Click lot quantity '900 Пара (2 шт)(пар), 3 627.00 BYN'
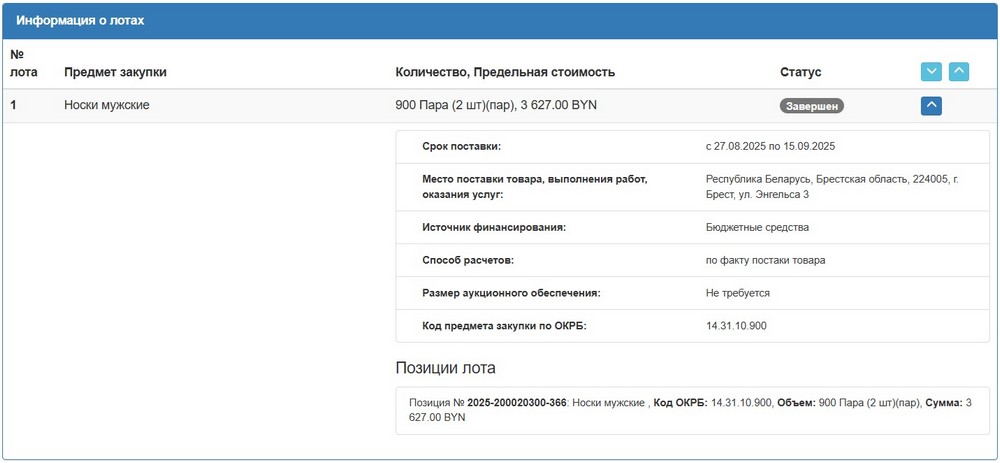This screenshot has height=463, width=1000. pyautogui.click(x=496, y=105)
